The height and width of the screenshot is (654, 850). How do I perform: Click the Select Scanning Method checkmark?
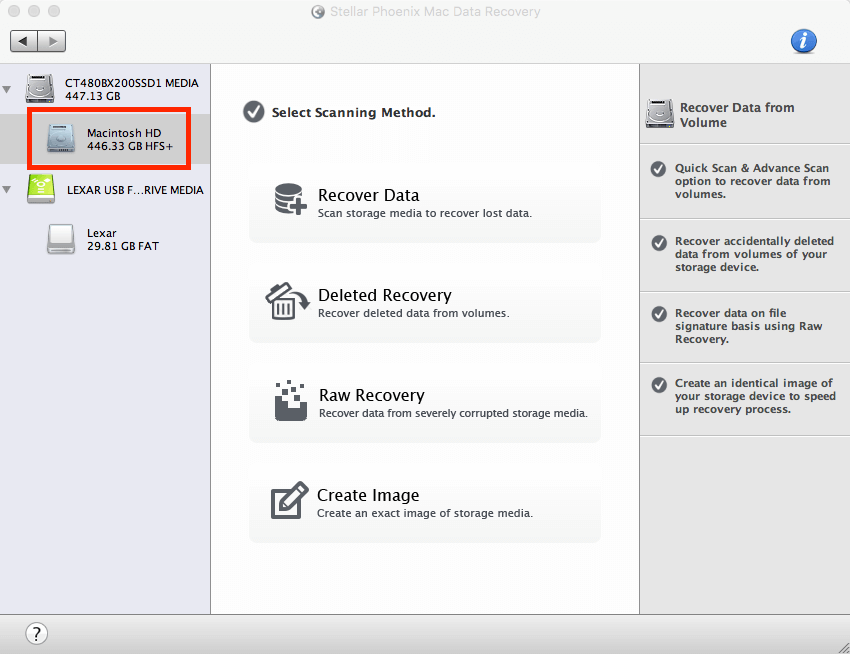pos(254,112)
